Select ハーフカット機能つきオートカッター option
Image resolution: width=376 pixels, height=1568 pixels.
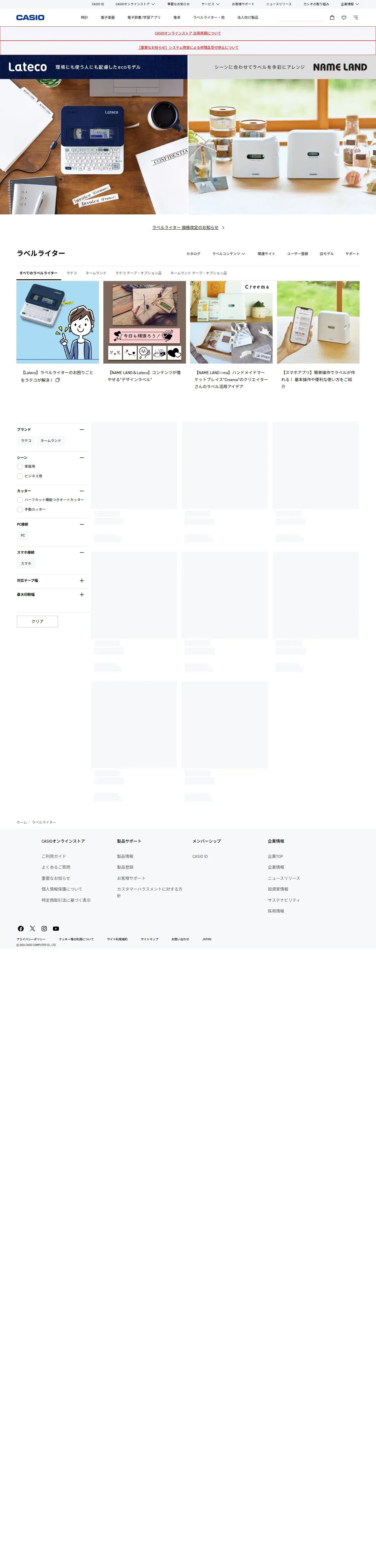tap(20, 500)
